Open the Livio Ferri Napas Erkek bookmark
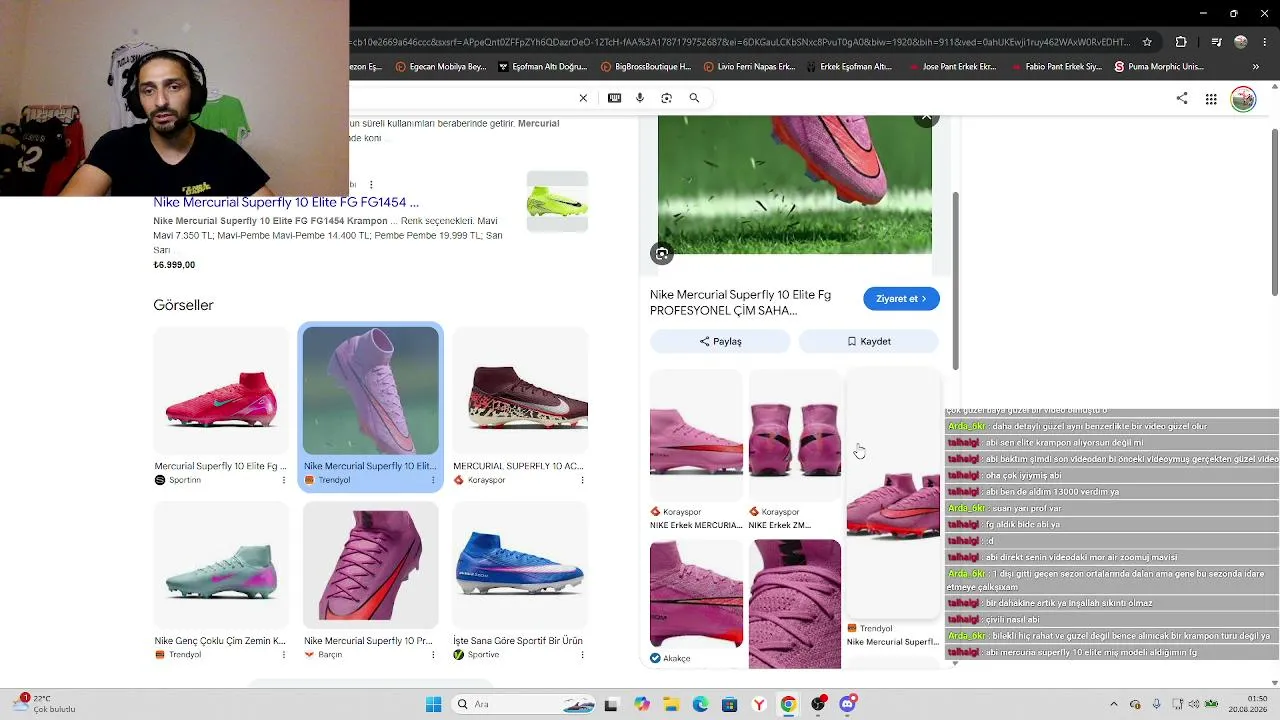This screenshot has height=720, width=1280. point(749,67)
